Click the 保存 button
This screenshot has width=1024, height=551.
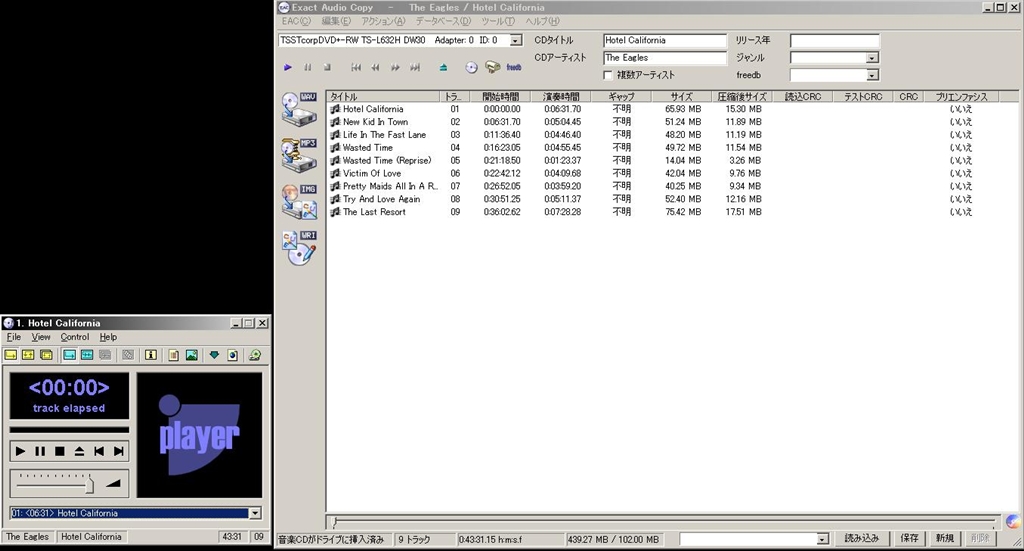tap(909, 538)
